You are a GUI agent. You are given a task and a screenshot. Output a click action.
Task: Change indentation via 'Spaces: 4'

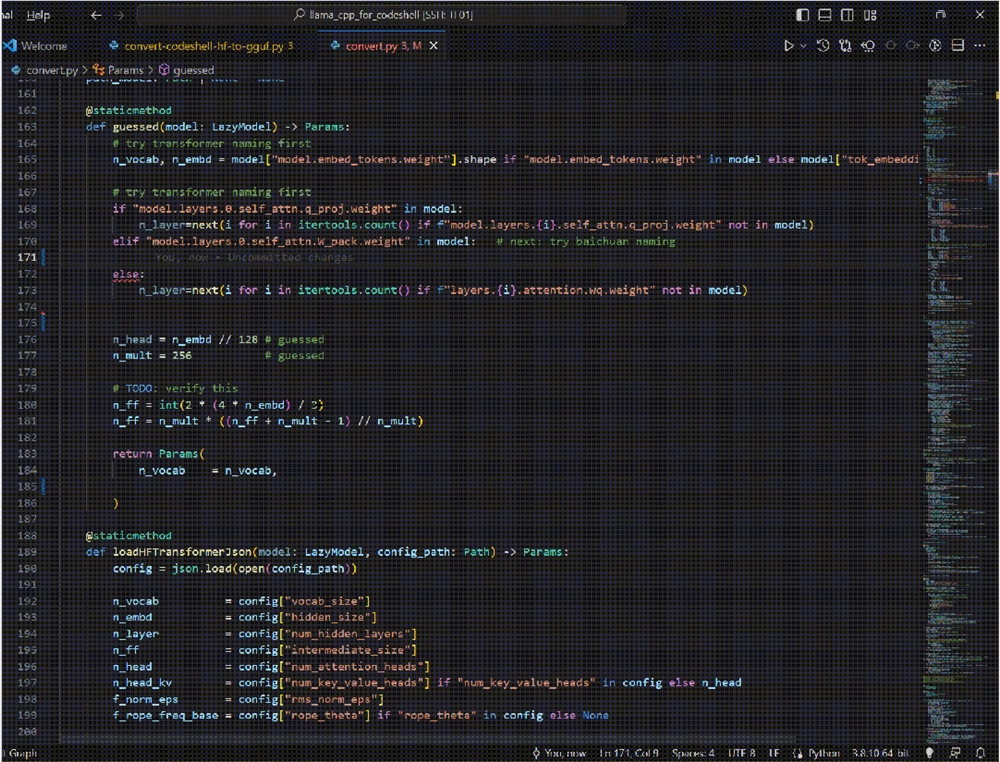pos(693,753)
